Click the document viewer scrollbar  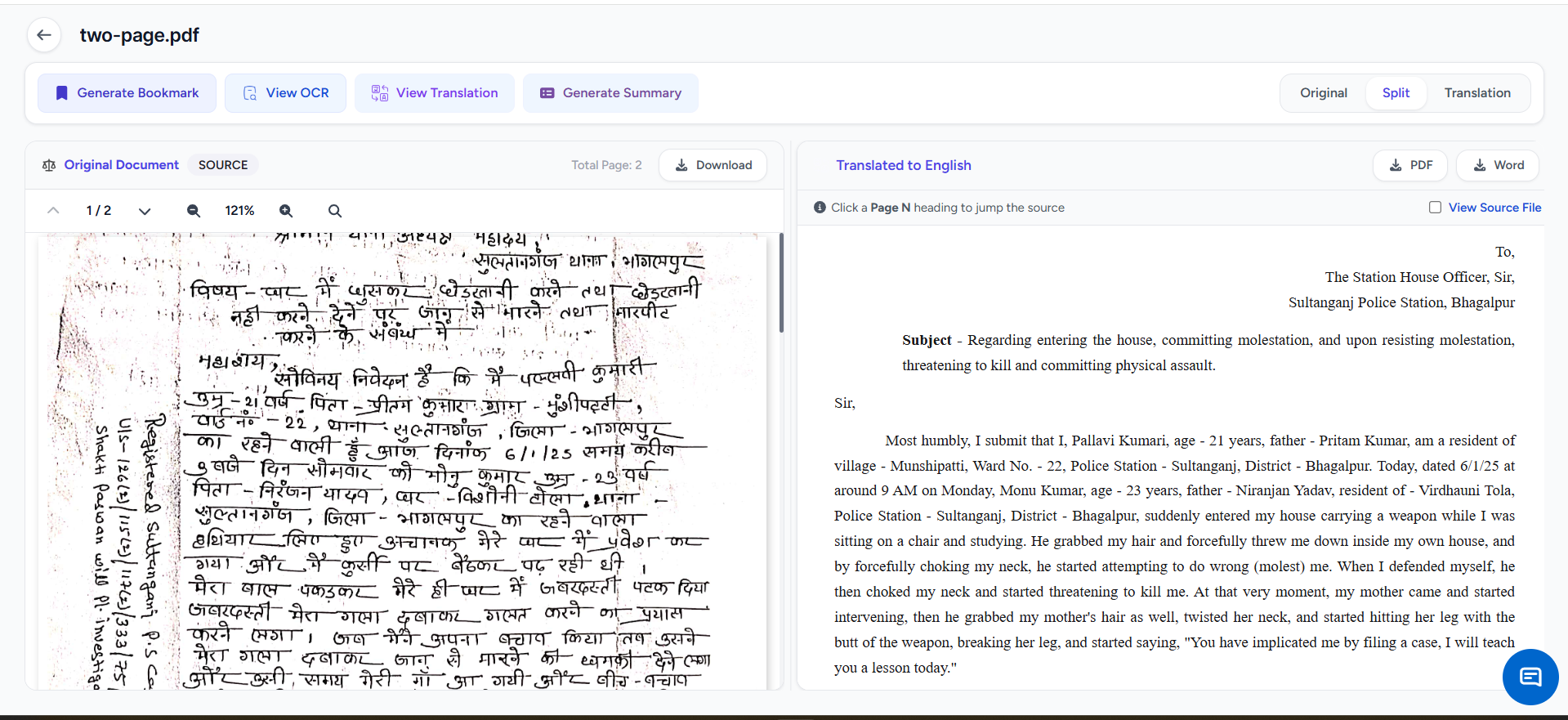781,283
